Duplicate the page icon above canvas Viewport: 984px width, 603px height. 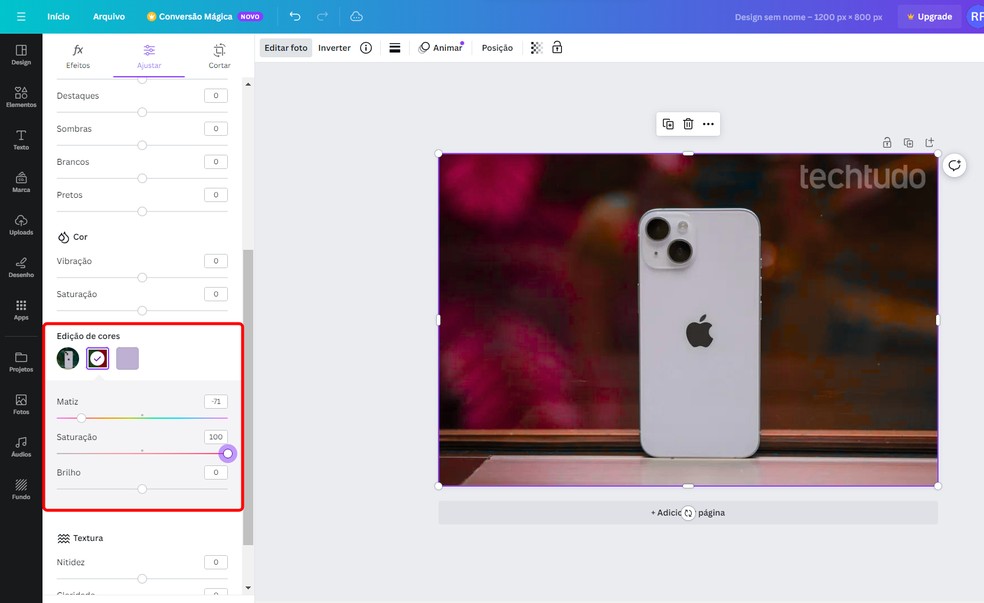[x=908, y=142]
